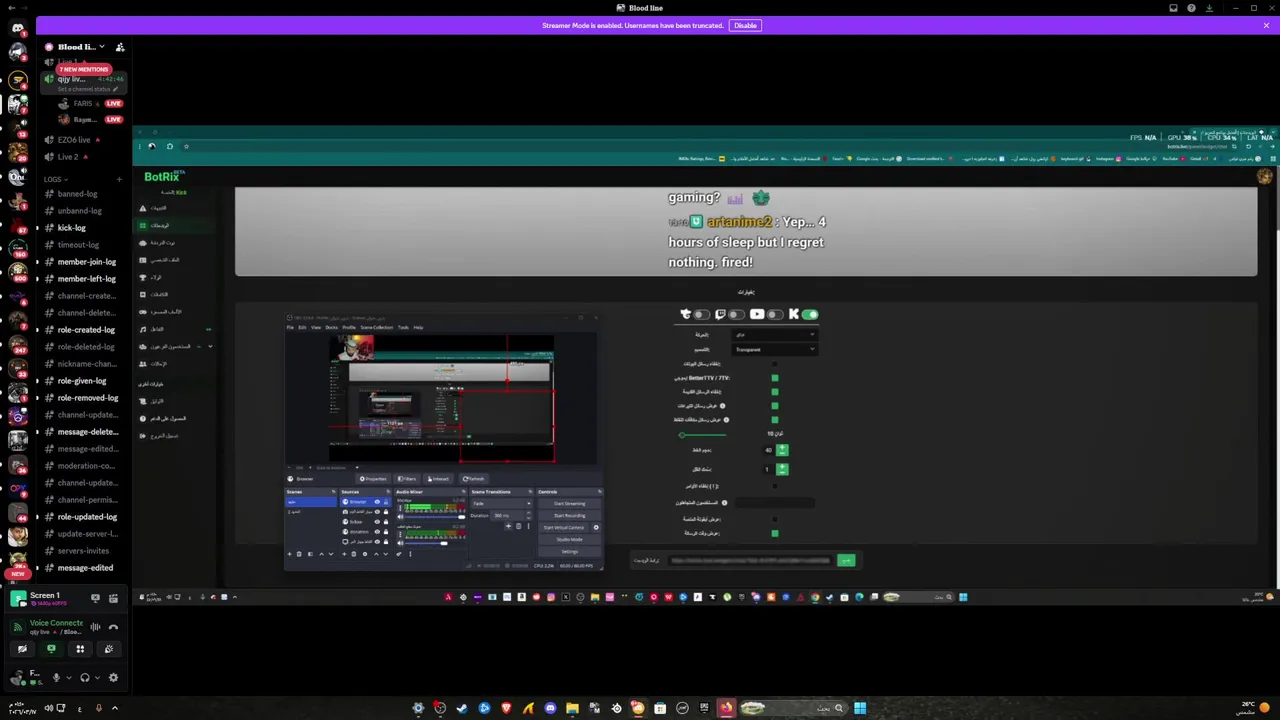Click the stop streaming icon beside Screen 1
1280x720 pixels.
click(x=95, y=598)
